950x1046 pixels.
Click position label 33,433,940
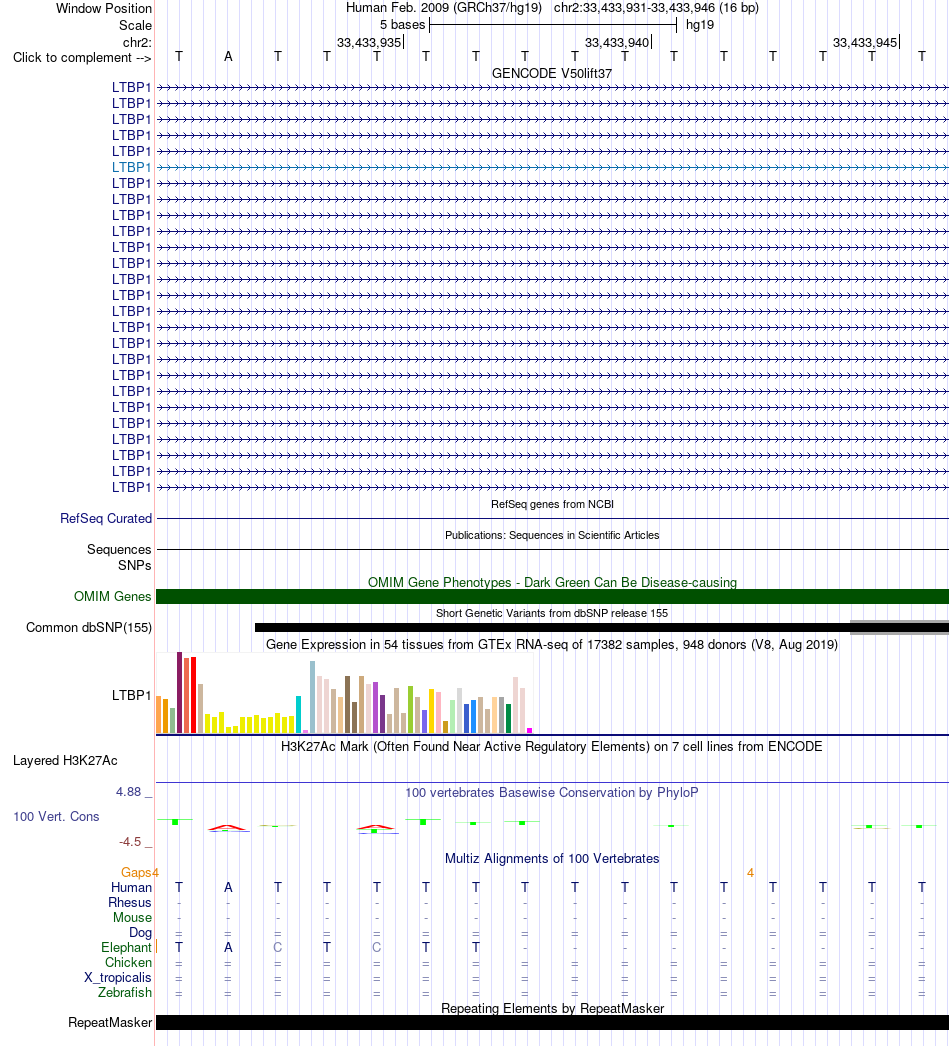click(x=617, y=43)
